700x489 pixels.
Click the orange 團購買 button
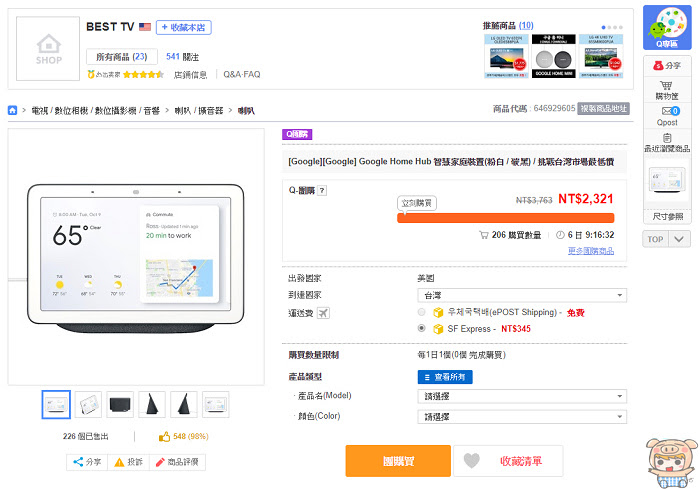coord(398,461)
